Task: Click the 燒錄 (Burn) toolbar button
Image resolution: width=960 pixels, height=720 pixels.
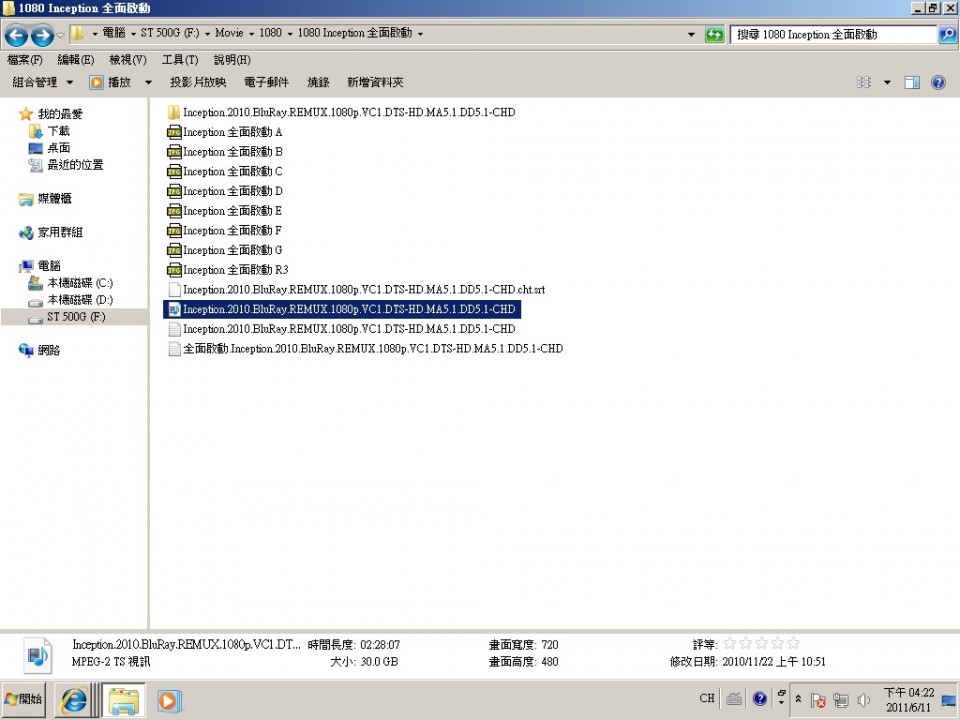Action: click(318, 81)
